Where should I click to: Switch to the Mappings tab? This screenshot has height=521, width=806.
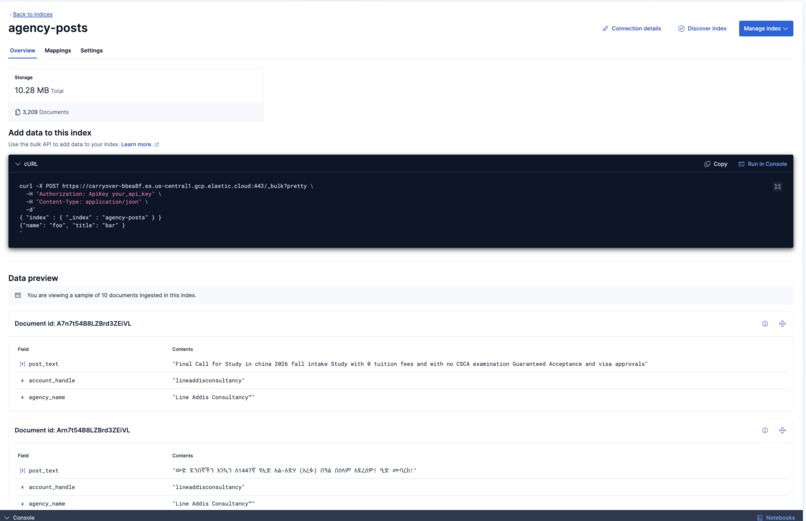pos(58,50)
